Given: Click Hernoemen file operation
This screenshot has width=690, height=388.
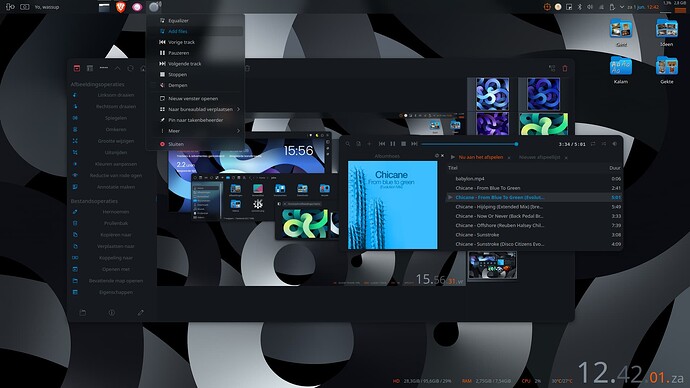Looking at the screenshot, I should (114, 212).
